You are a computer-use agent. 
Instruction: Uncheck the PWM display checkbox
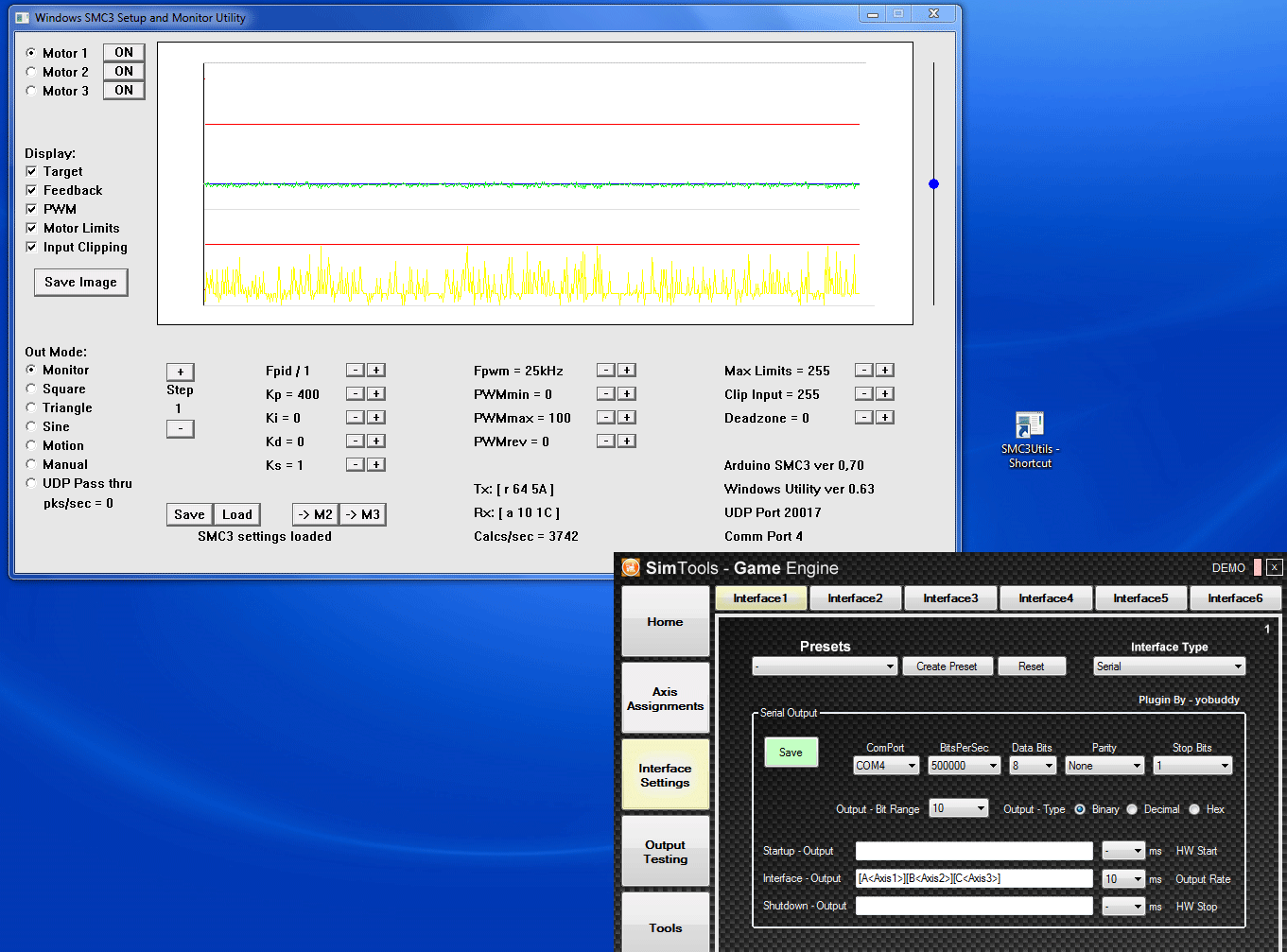[31, 209]
